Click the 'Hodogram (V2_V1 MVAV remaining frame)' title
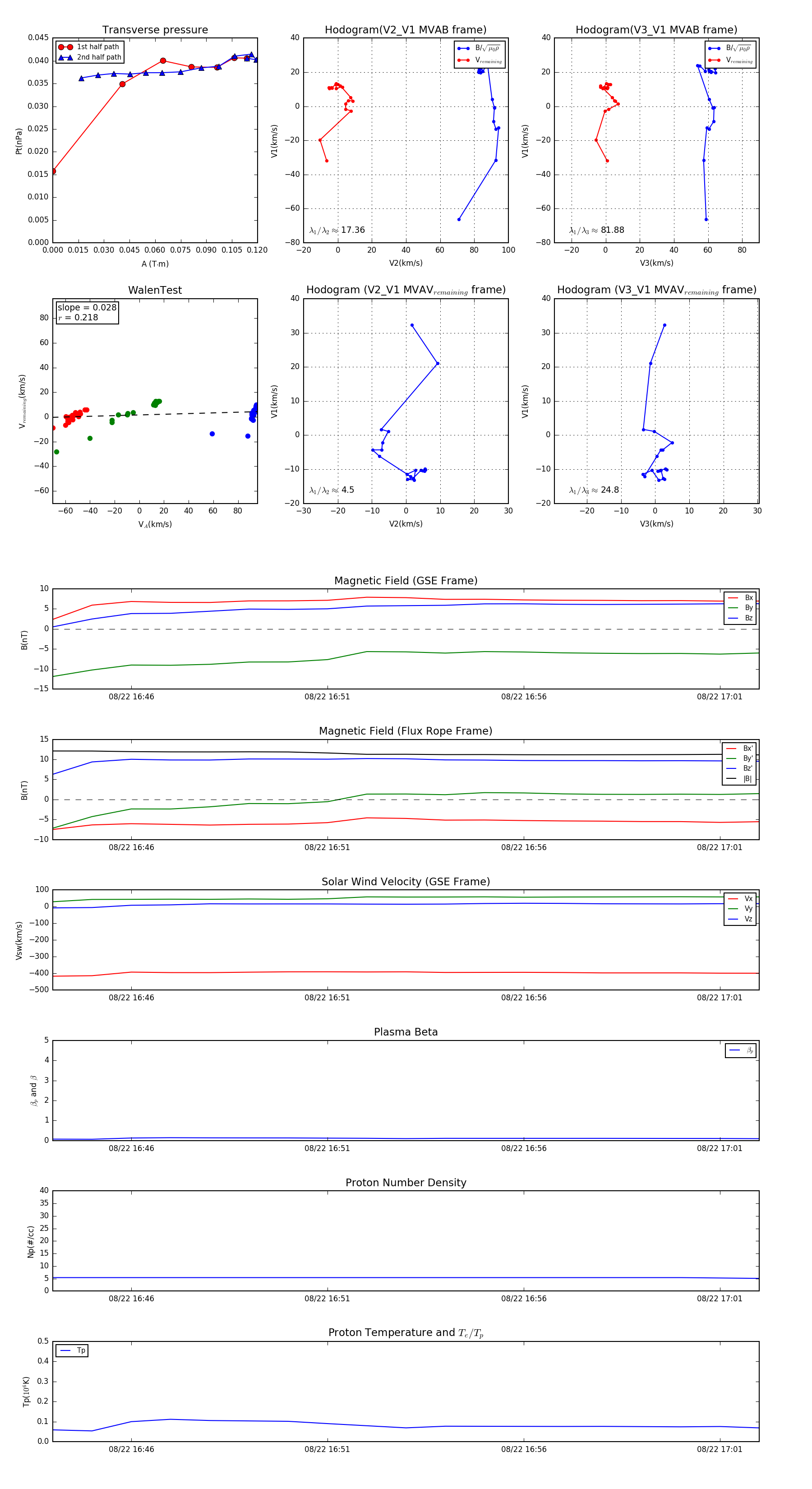 pyautogui.click(x=406, y=290)
